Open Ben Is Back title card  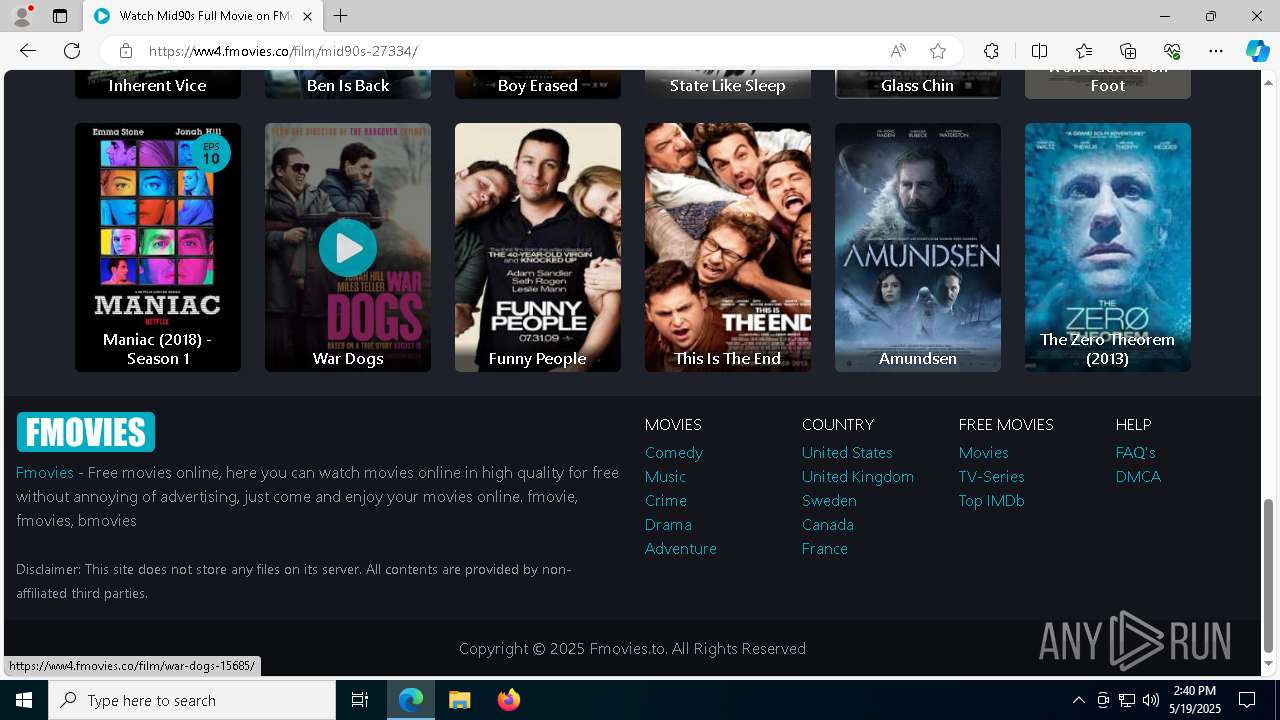point(348,84)
